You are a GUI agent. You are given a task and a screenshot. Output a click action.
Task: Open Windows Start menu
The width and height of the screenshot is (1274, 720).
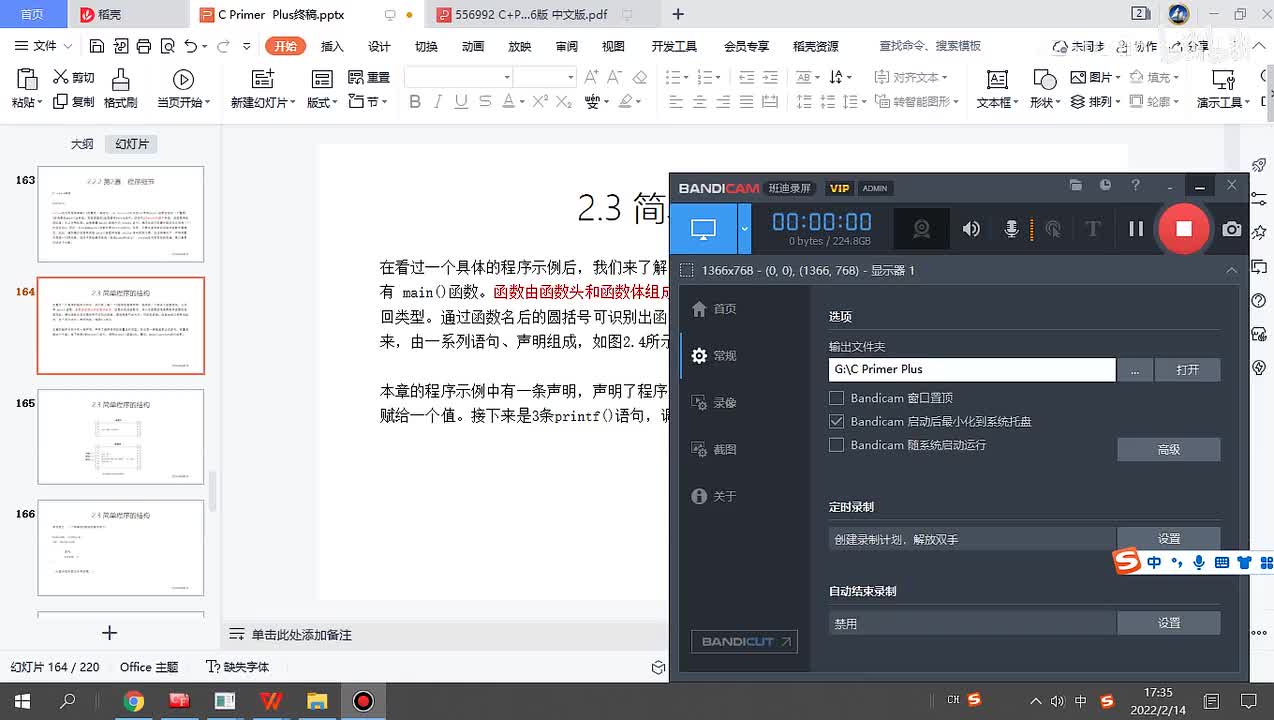point(21,701)
